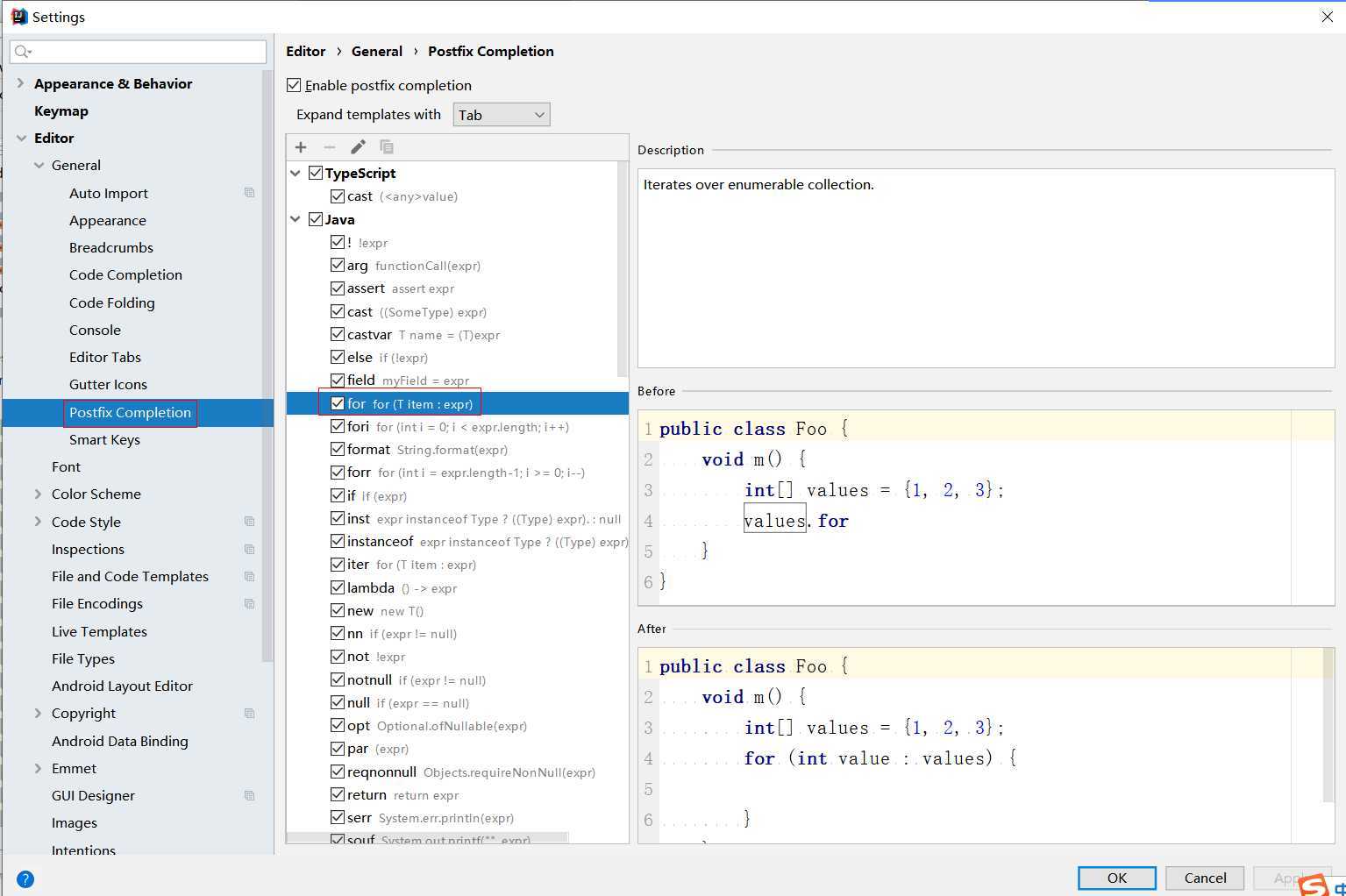
Task: Select the 'reqnonnull' template row
Action: pyautogui.click(x=458, y=772)
